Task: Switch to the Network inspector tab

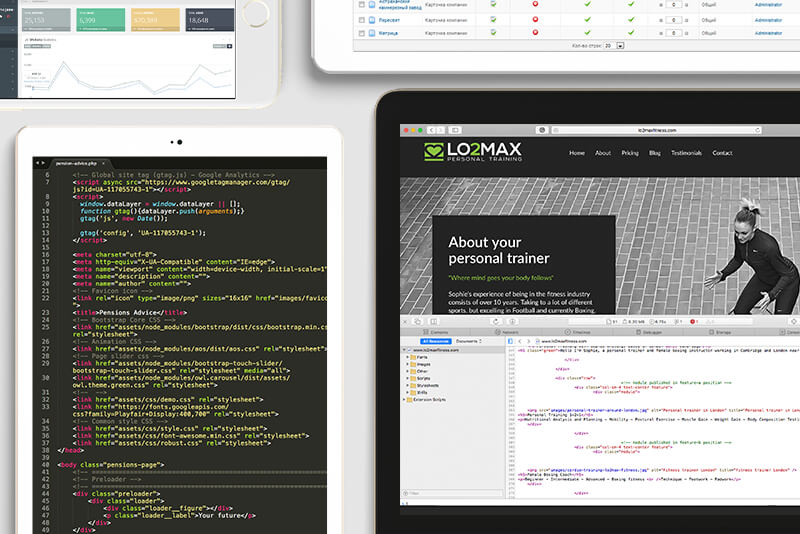Action: point(506,332)
